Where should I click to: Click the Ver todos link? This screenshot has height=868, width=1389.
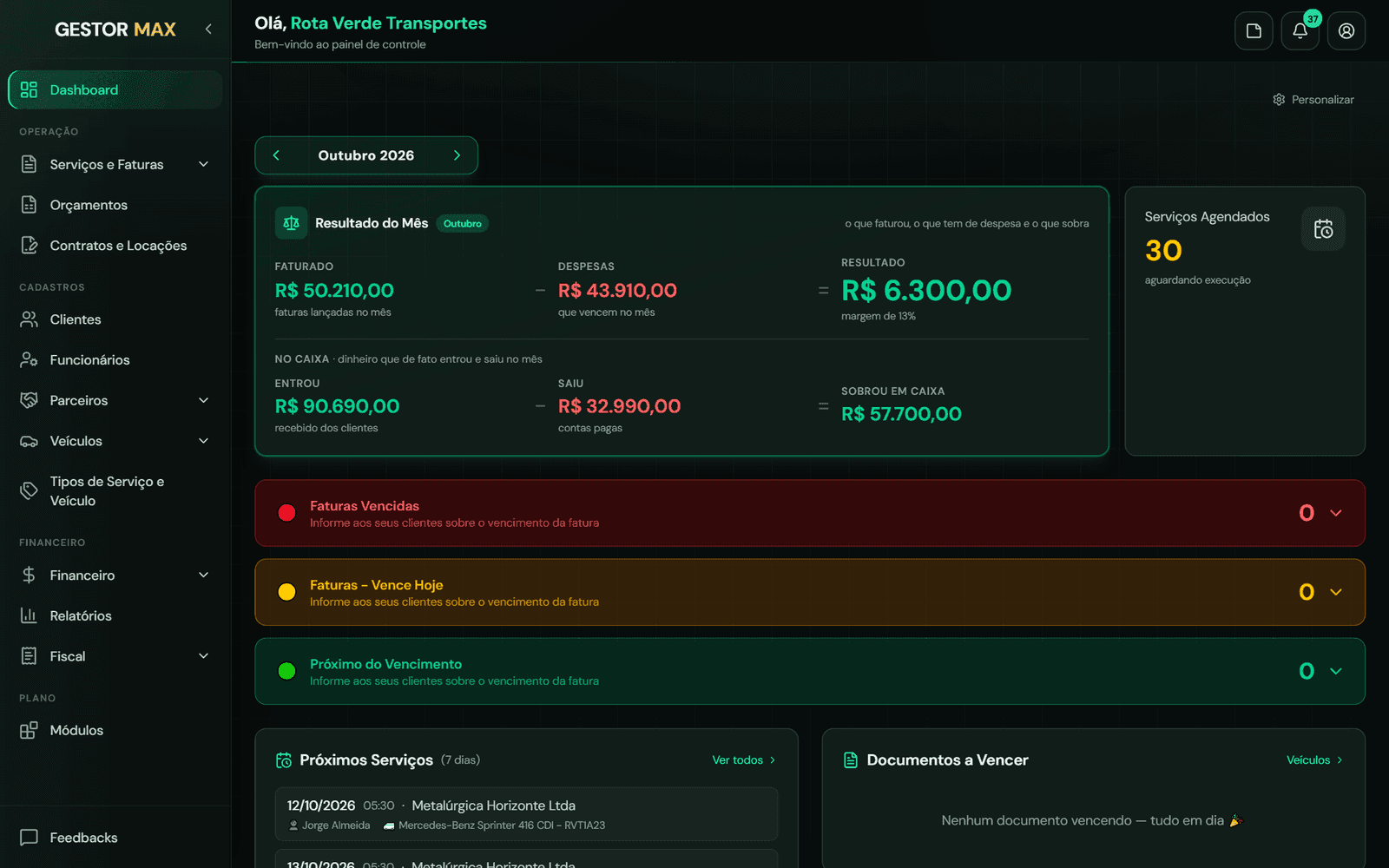(x=744, y=760)
